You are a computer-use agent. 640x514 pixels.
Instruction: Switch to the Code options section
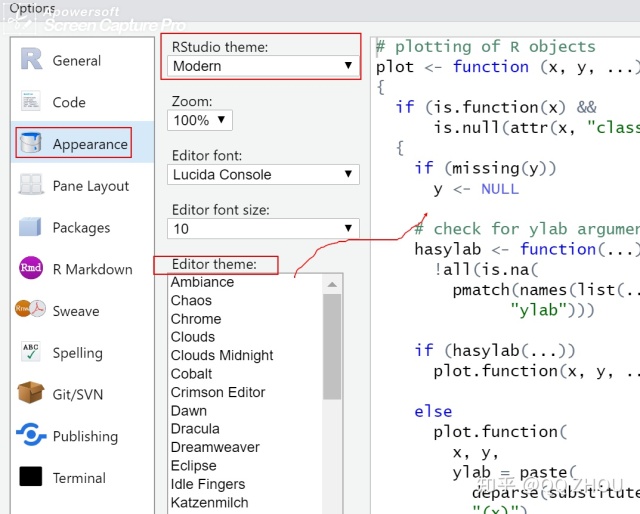click(x=82, y=101)
